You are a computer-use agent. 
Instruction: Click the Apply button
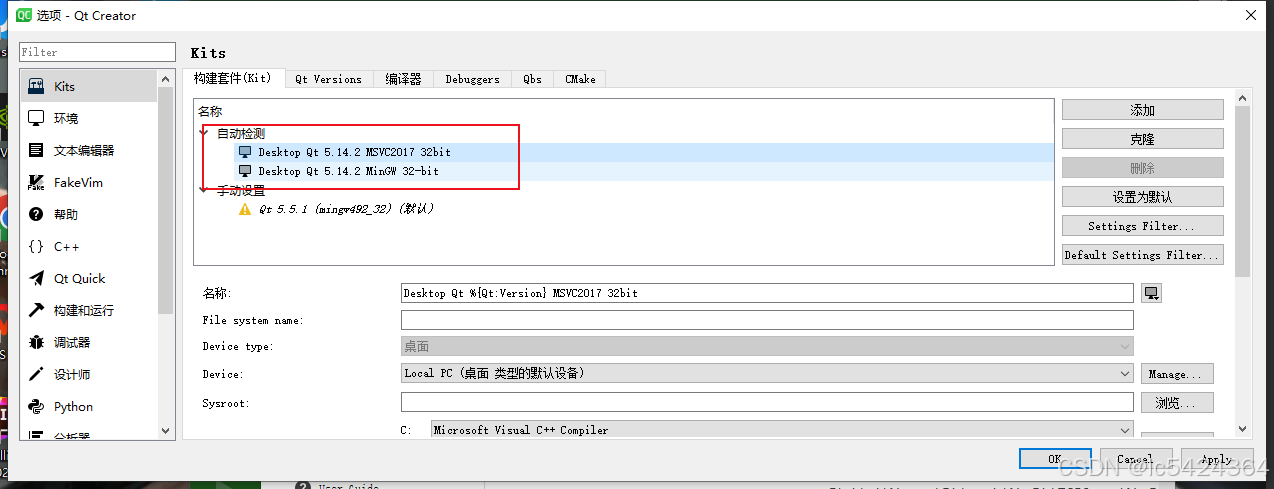[x=1216, y=458]
